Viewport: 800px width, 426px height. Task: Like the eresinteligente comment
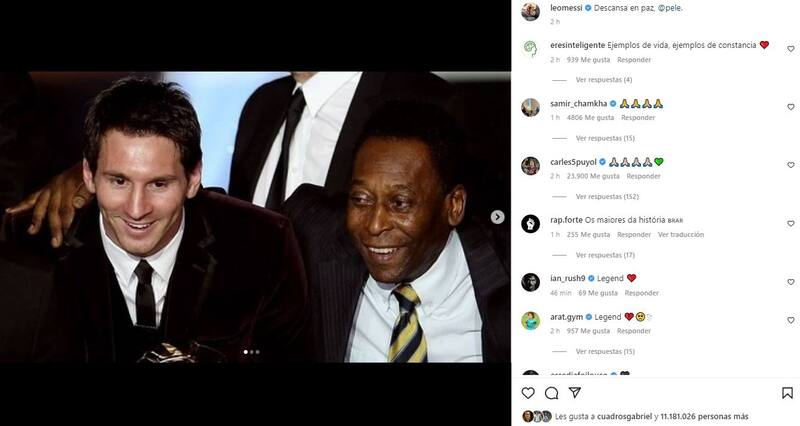pos(790,48)
